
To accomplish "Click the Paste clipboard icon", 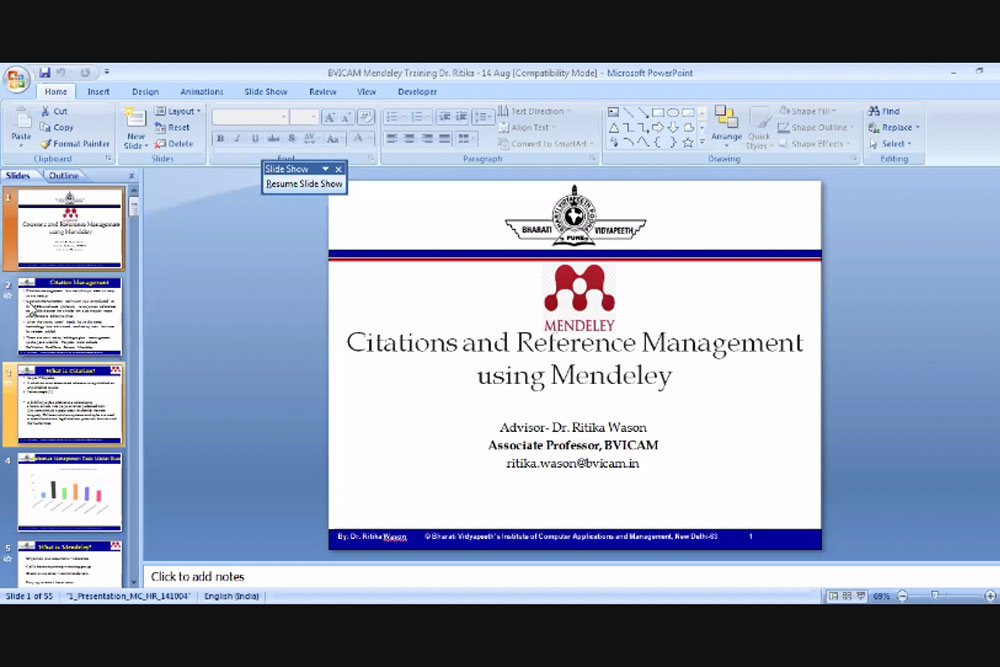I will [x=21, y=121].
